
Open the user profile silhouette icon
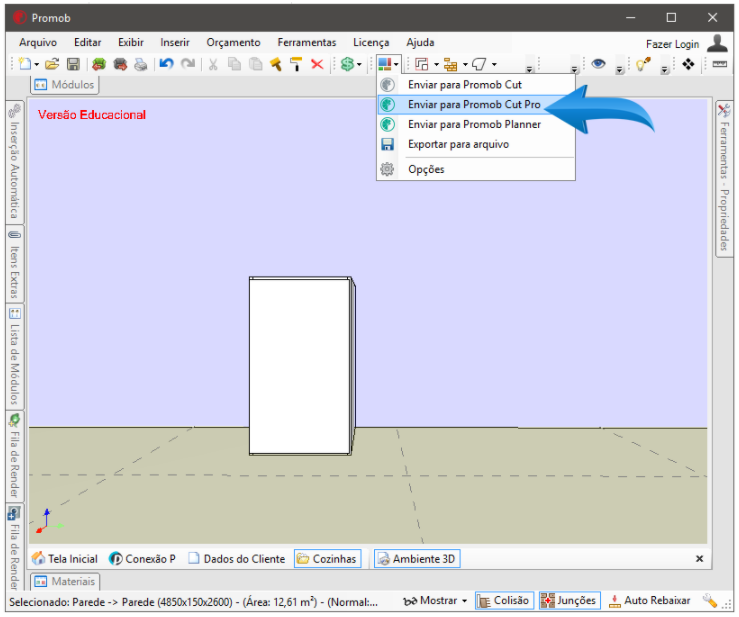click(x=718, y=43)
